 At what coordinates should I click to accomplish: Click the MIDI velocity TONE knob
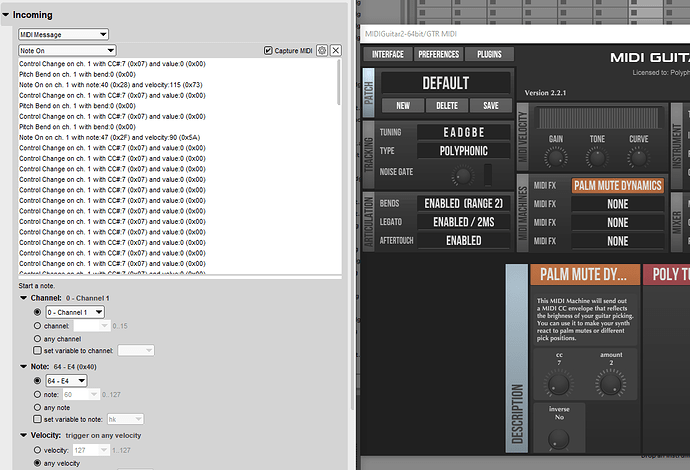597,158
